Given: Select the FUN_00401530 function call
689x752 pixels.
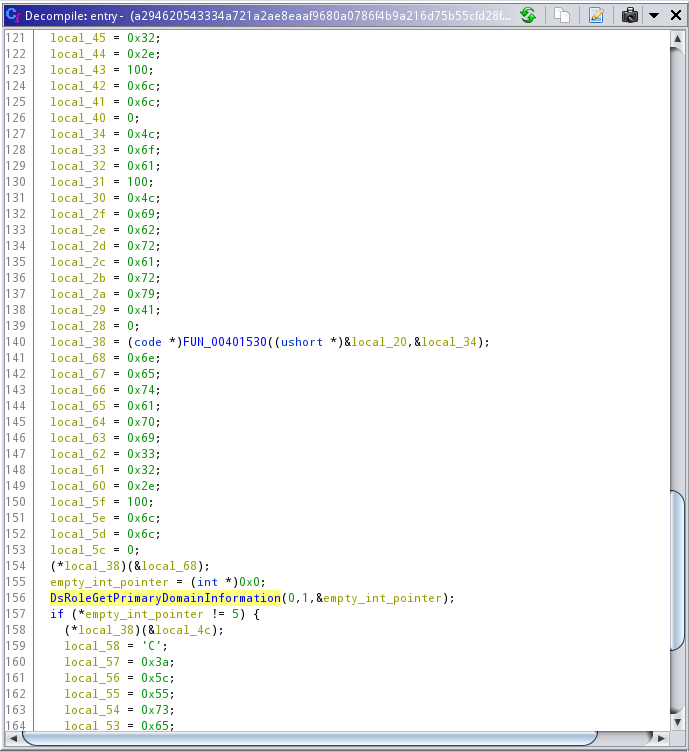Looking at the screenshot, I should [225, 342].
